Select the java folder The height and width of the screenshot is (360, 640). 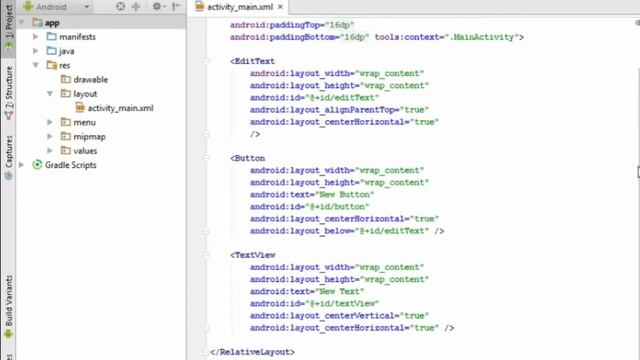pyautogui.click(x=67, y=51)
